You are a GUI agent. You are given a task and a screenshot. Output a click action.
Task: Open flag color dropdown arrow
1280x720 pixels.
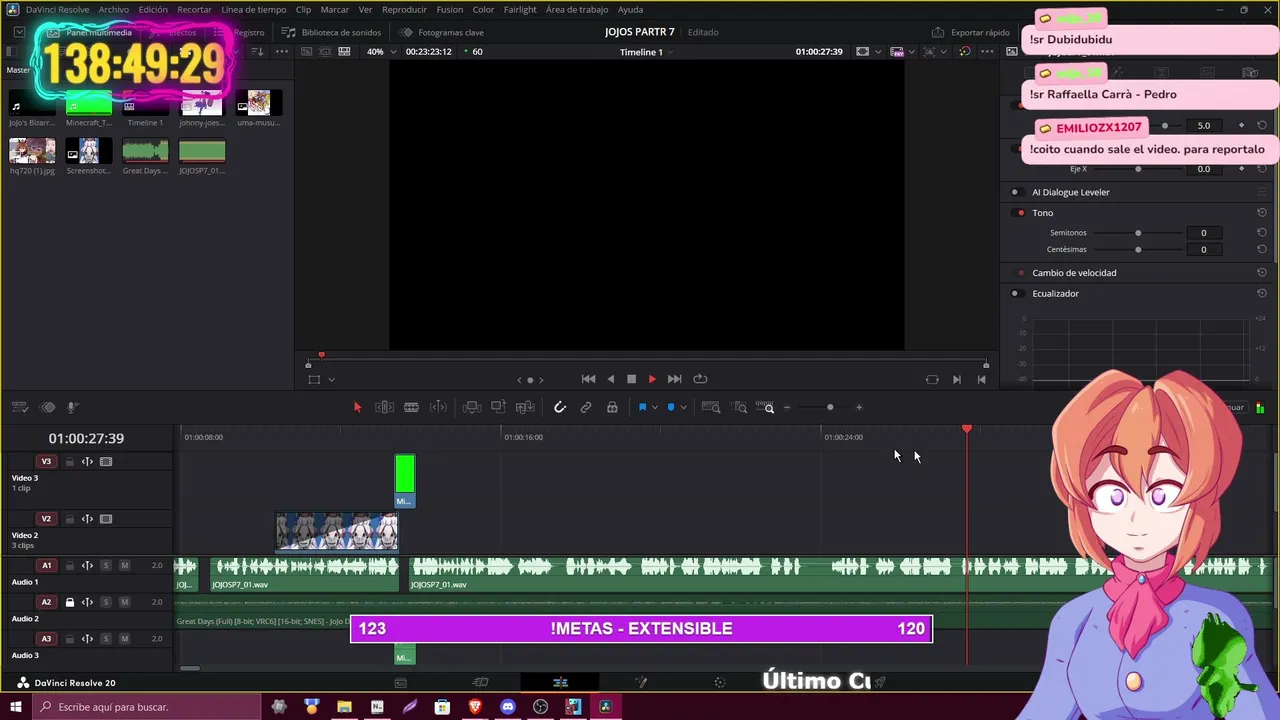point(655,408)
